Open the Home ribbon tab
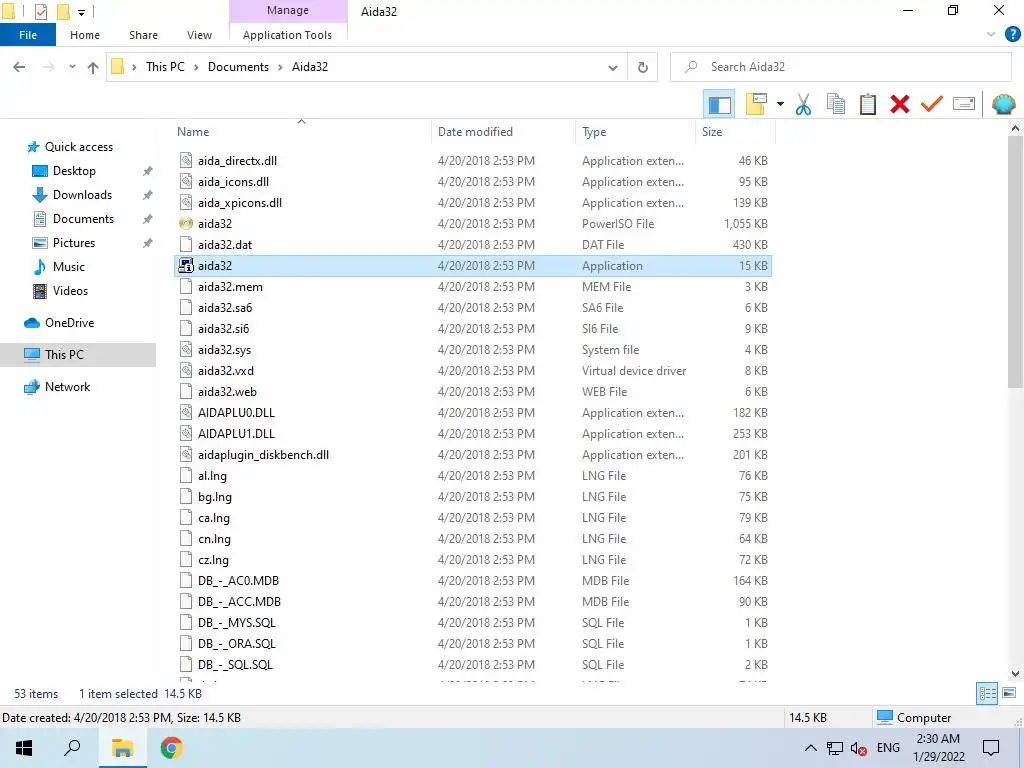Screen dimensions: 1024x768 coord(85,35)
